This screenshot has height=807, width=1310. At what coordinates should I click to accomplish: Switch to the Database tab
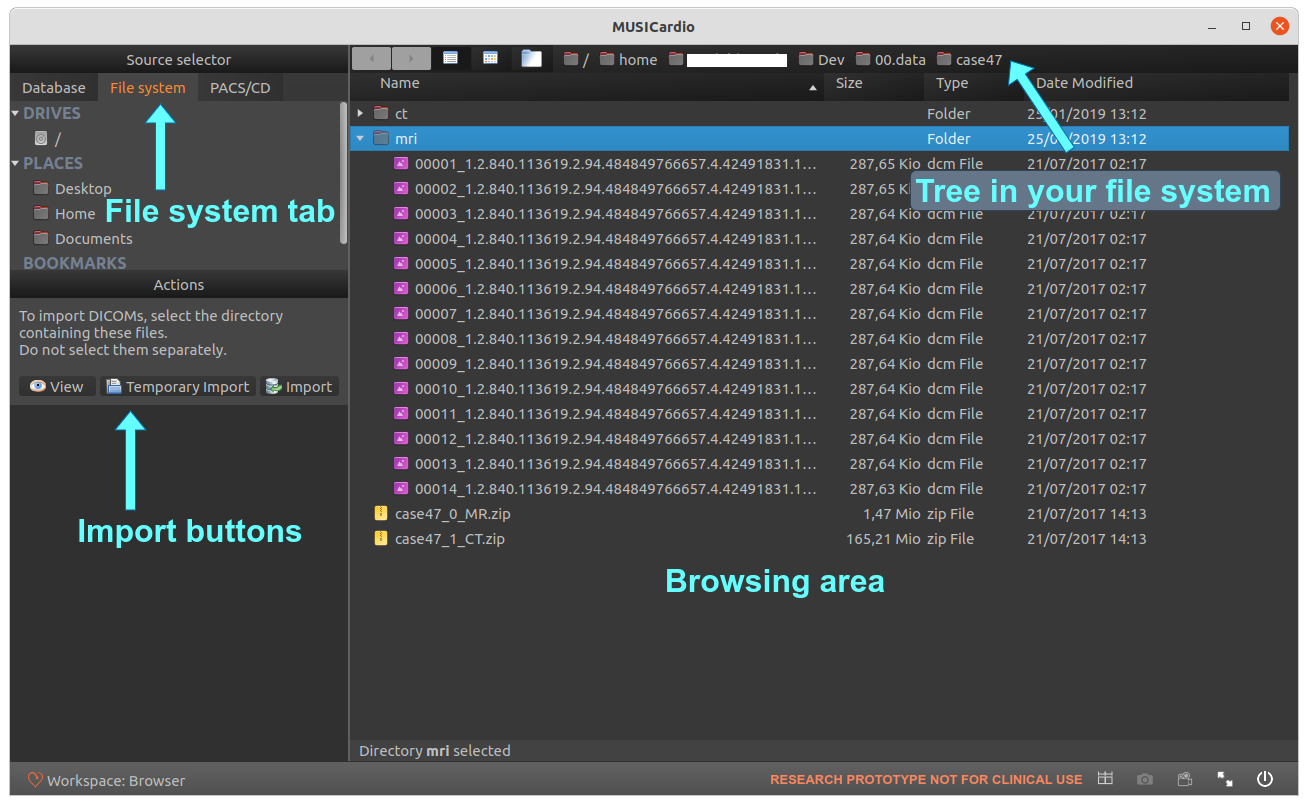[54, 88]
